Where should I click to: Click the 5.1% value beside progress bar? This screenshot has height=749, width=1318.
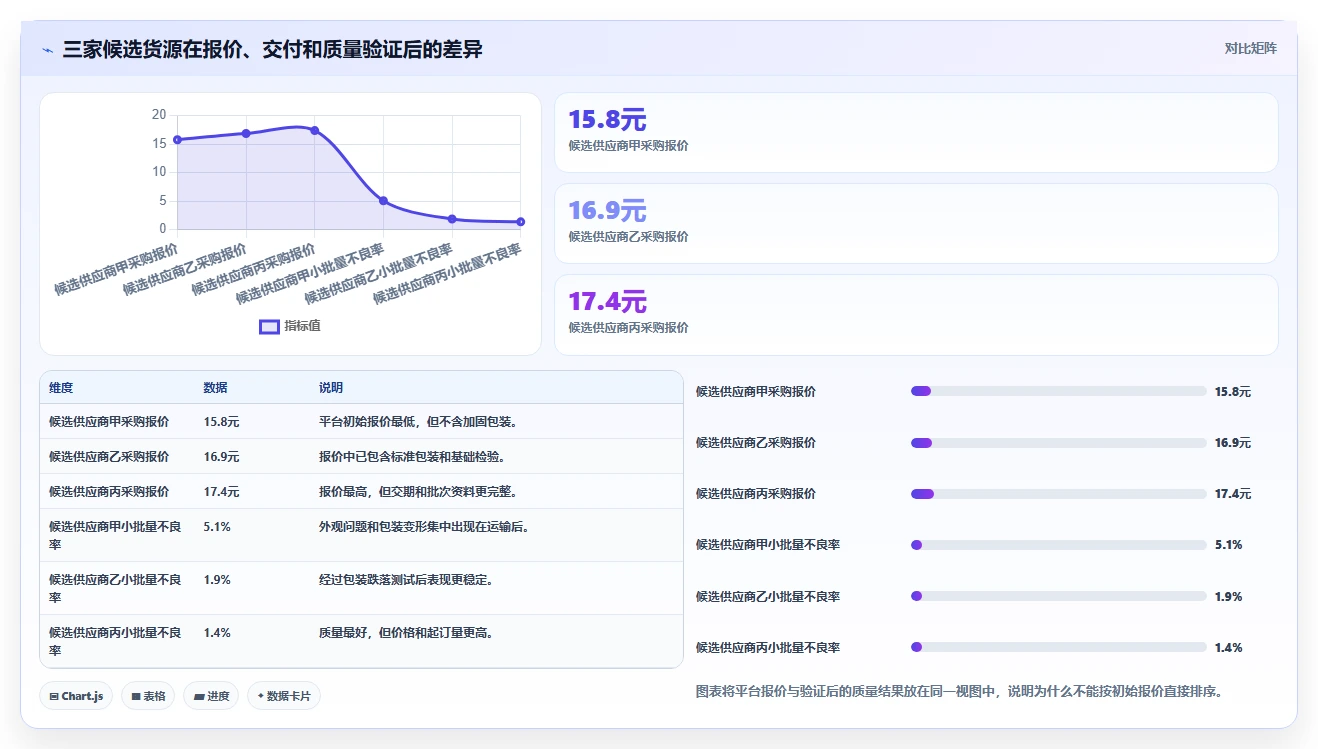point(1228,545)
